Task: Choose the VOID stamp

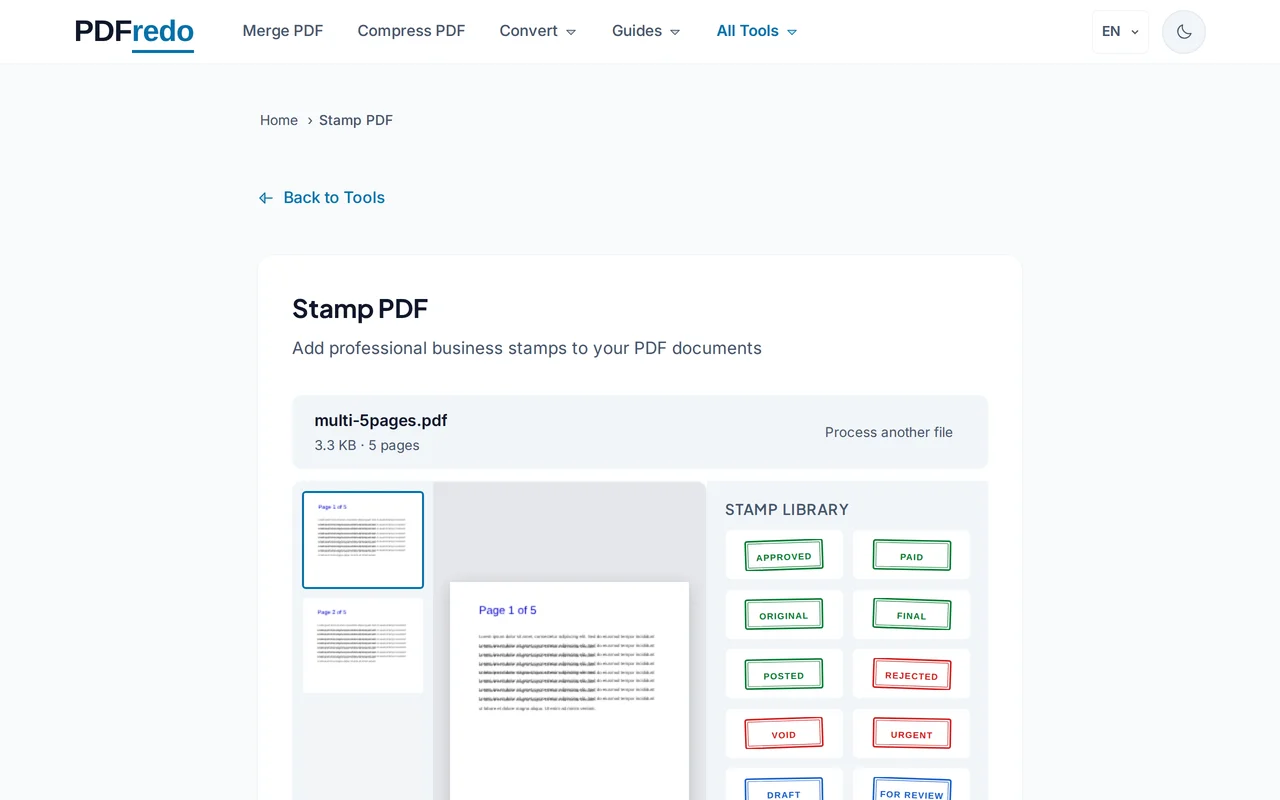Action: (x=784, y=733)
